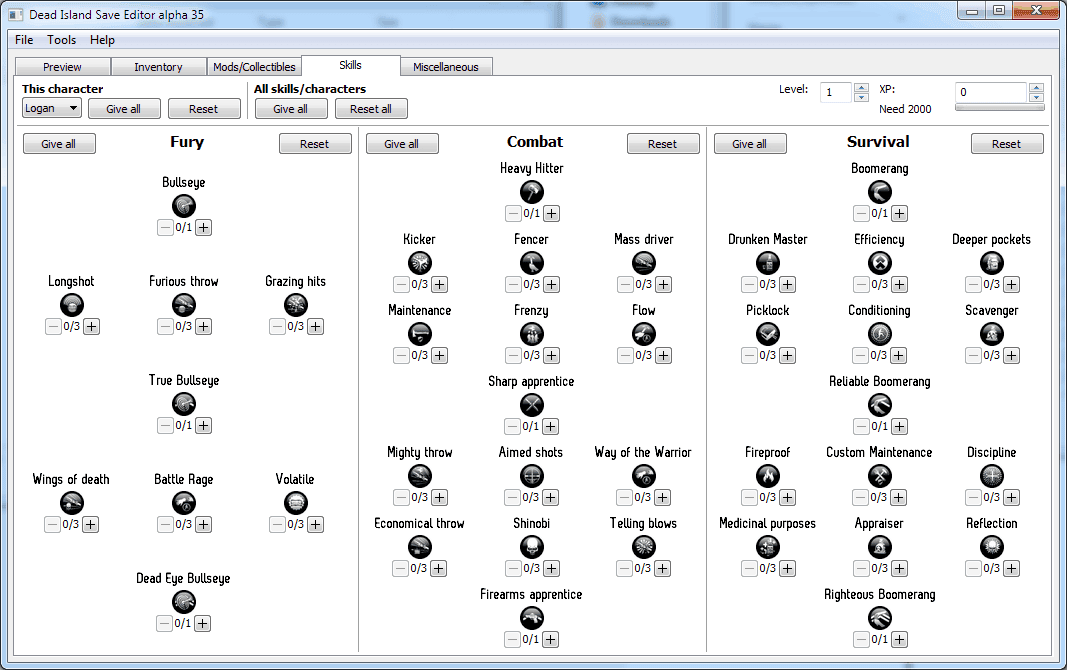This screenshot has width=1067, height=670.
Task: Decrease XP value with down arrow
Action: click(1036, 97)
